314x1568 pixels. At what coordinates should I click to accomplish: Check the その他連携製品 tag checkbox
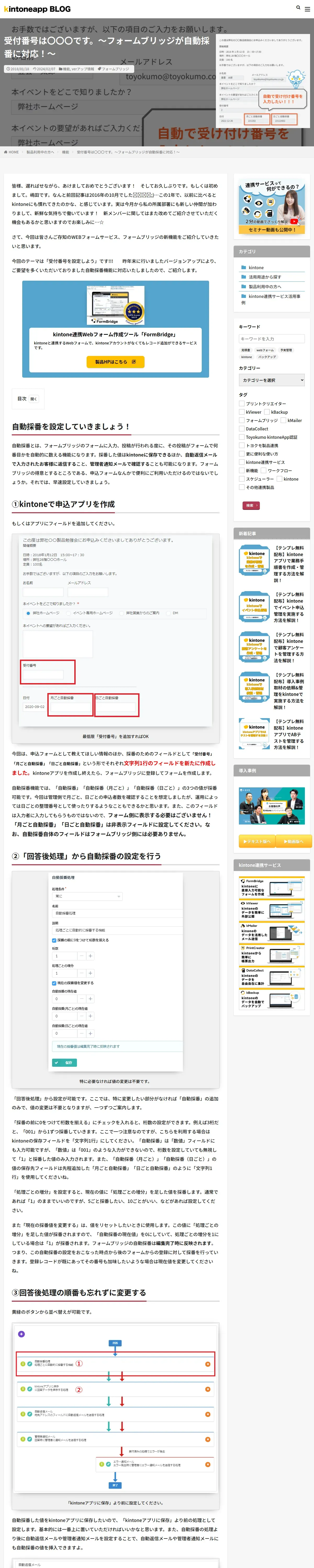coord(242,488)
